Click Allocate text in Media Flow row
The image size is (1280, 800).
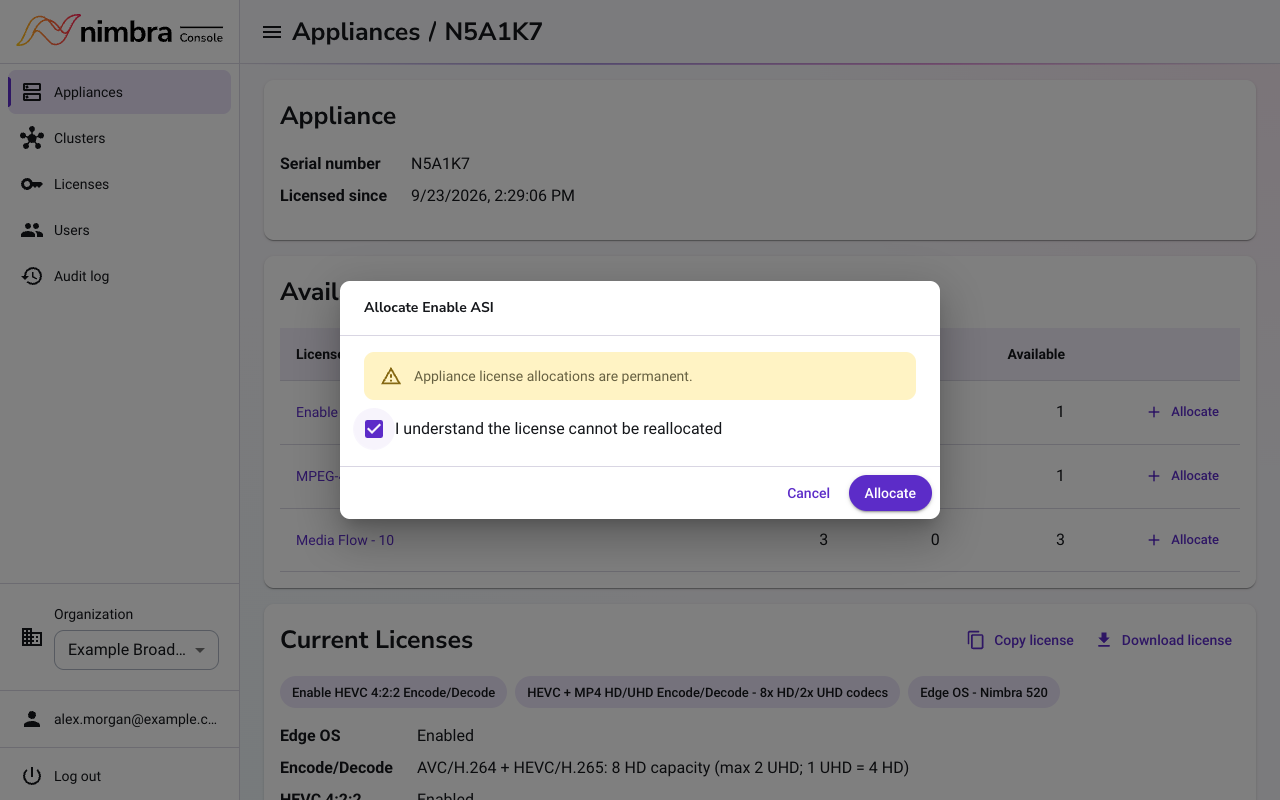click(x=1195, y=540)
